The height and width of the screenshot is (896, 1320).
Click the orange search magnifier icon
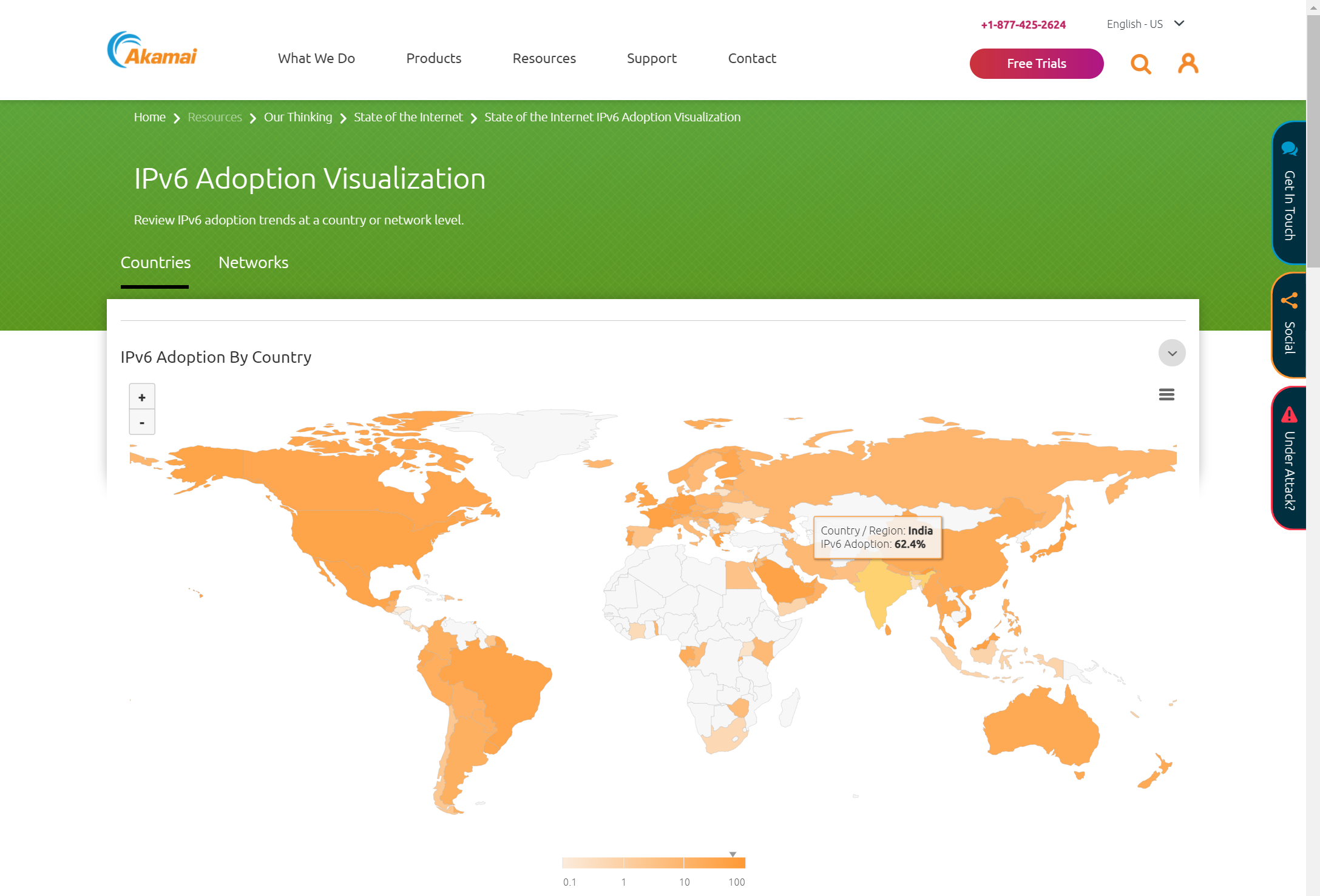pos(1140,64)
